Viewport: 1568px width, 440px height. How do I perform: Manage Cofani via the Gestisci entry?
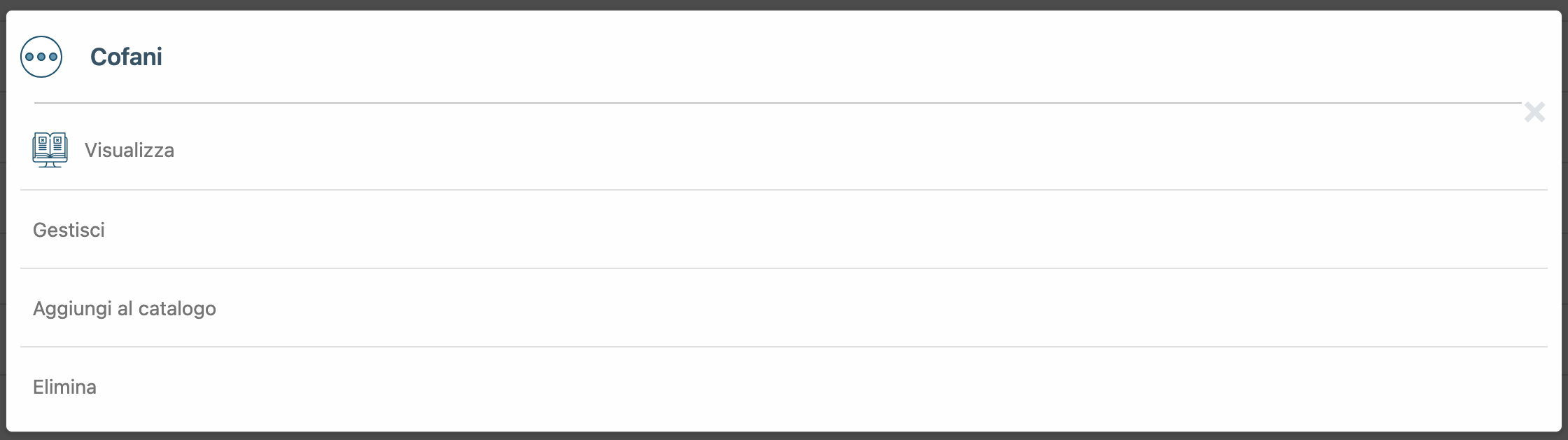(69, 230)
